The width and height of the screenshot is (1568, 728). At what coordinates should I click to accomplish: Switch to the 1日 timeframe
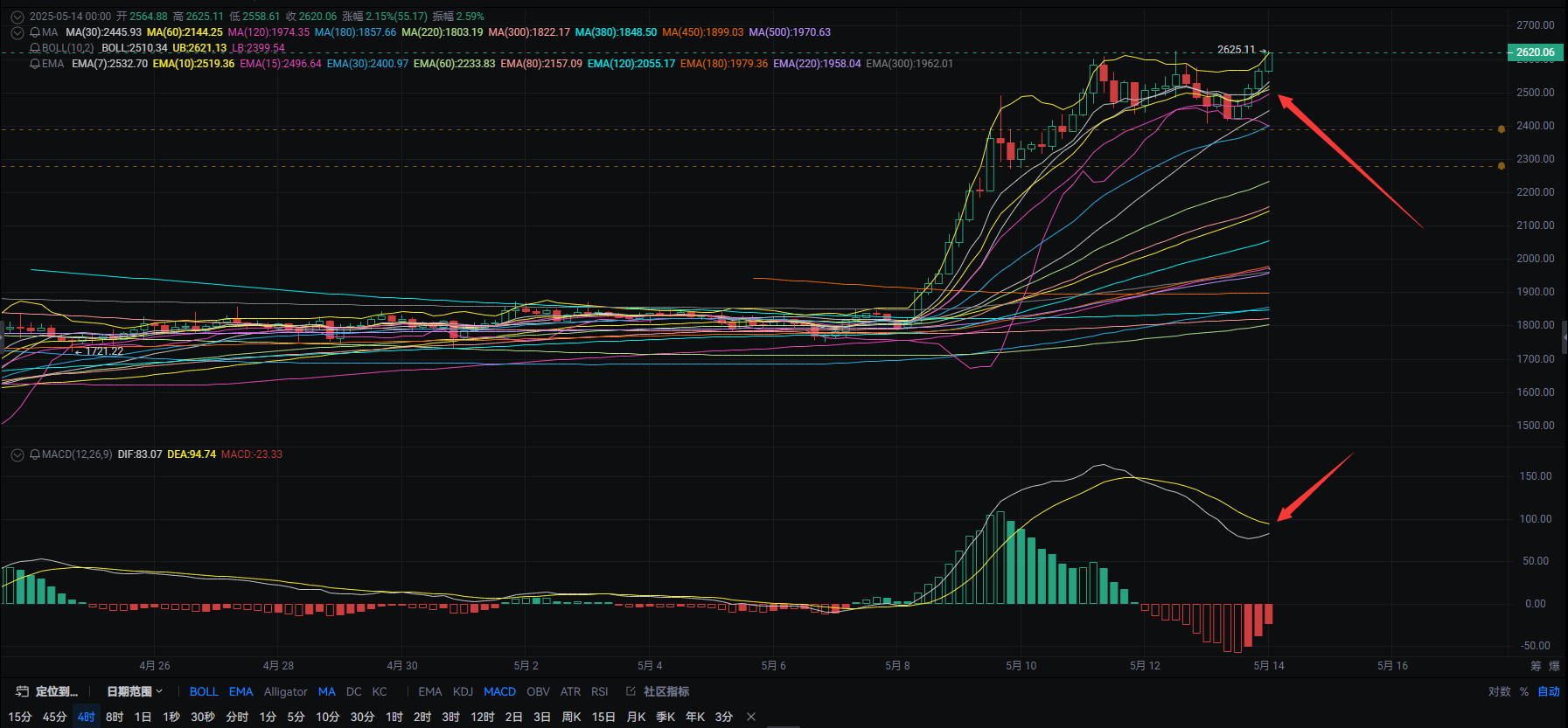[143, 717]
